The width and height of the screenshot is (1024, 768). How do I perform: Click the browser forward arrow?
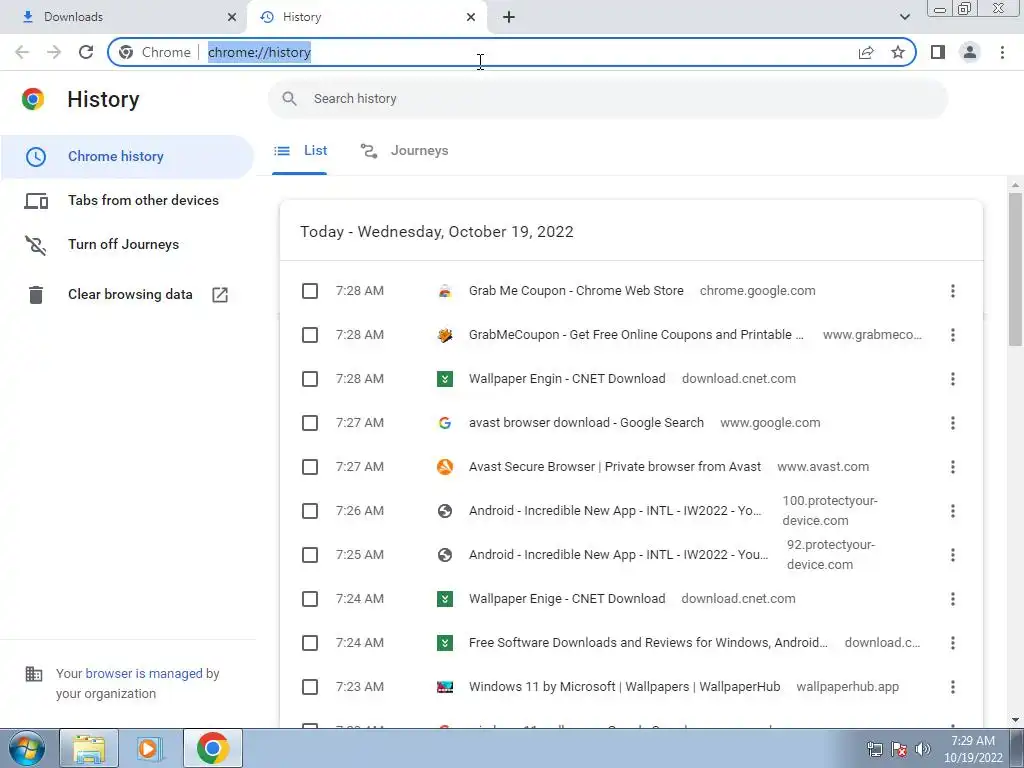click(54, 52)
